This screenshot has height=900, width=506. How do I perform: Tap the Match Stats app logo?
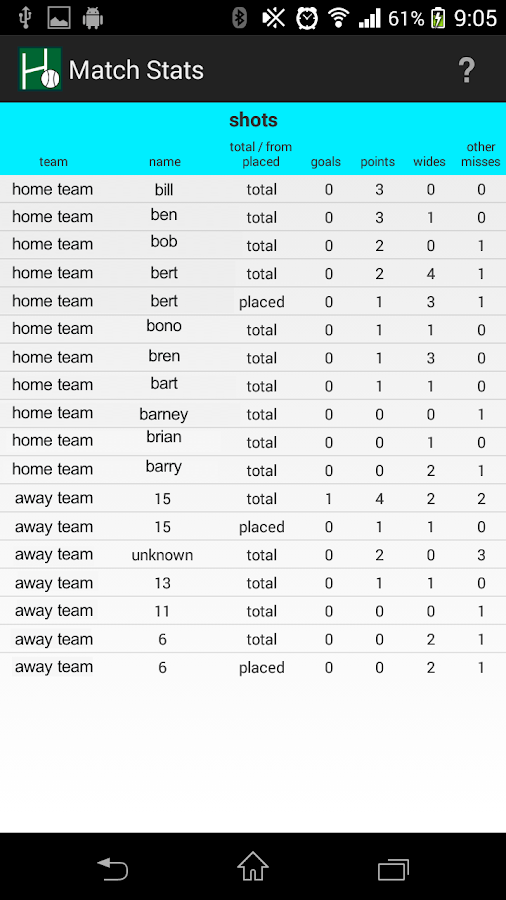tap(40, 69)
